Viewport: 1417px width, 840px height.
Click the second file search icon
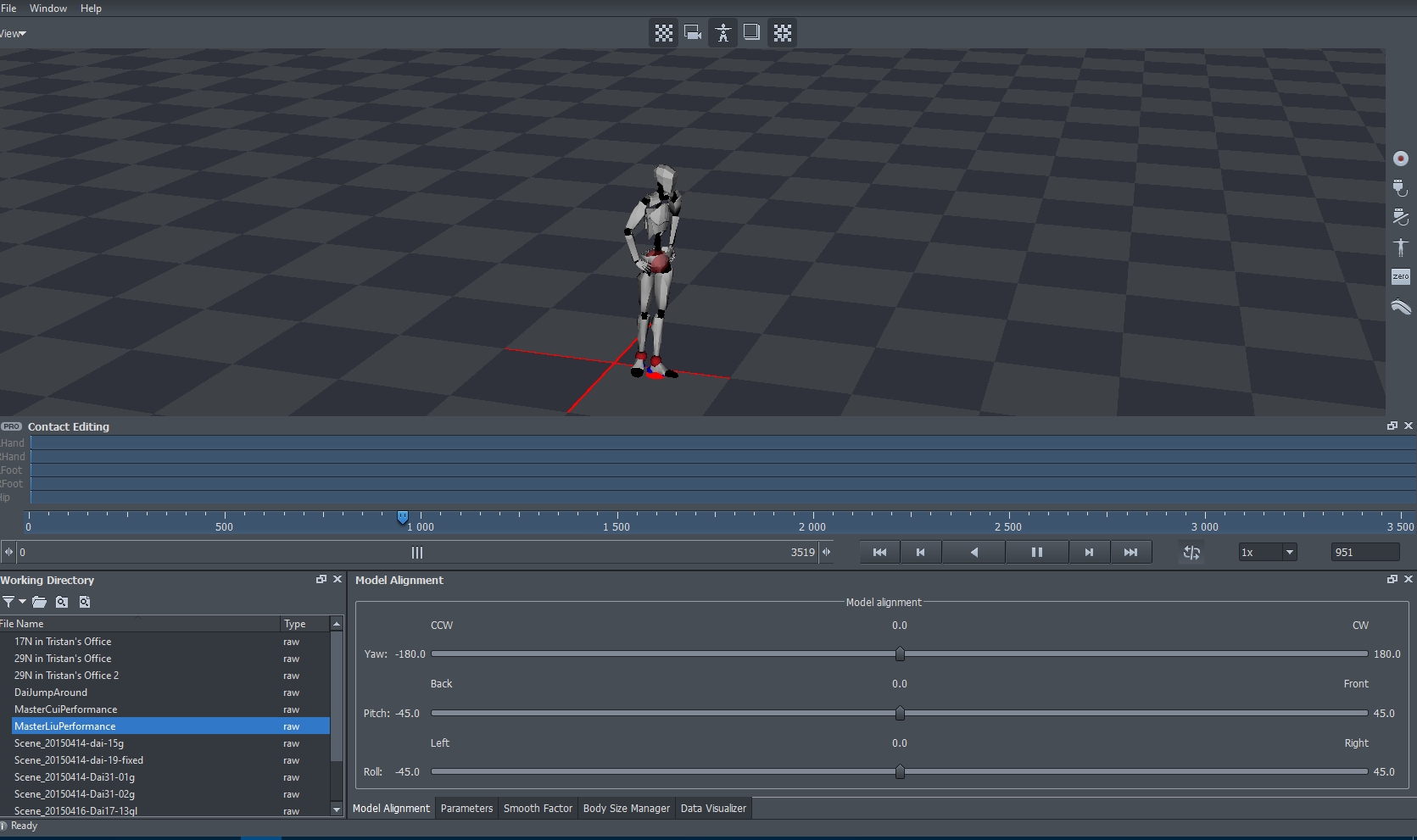(x=85, y=602)
